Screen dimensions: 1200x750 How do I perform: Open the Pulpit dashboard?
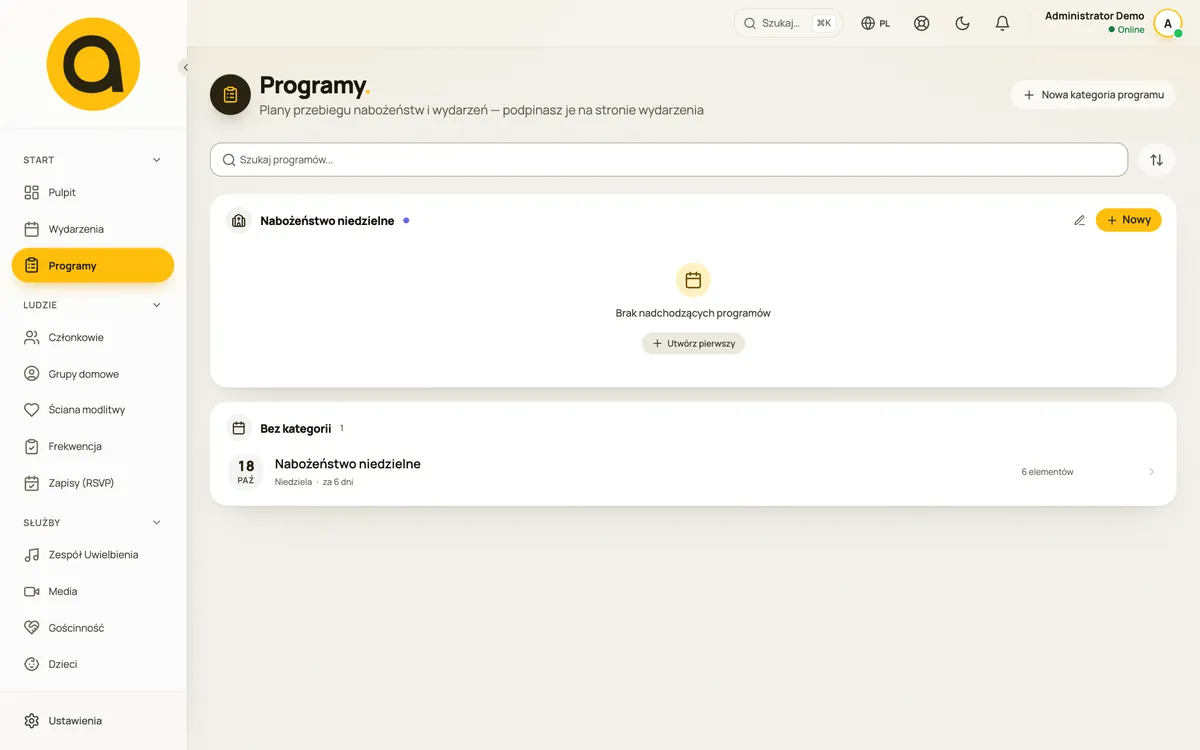[x=93, y=192]
